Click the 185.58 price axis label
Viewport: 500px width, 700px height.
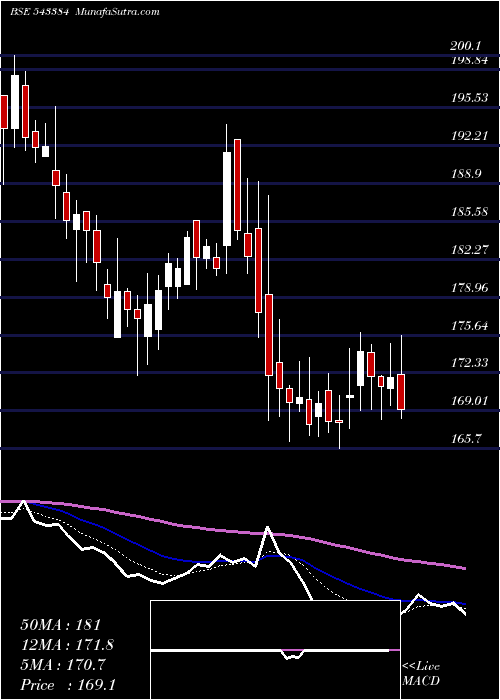(469, 212)
